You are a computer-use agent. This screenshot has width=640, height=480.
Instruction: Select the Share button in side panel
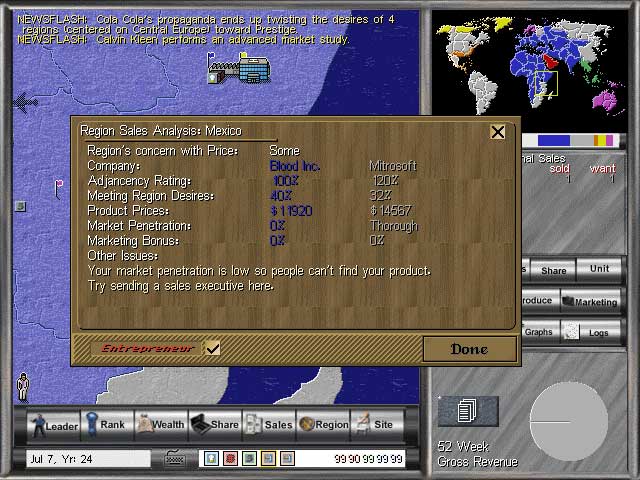tap(553, 269)
